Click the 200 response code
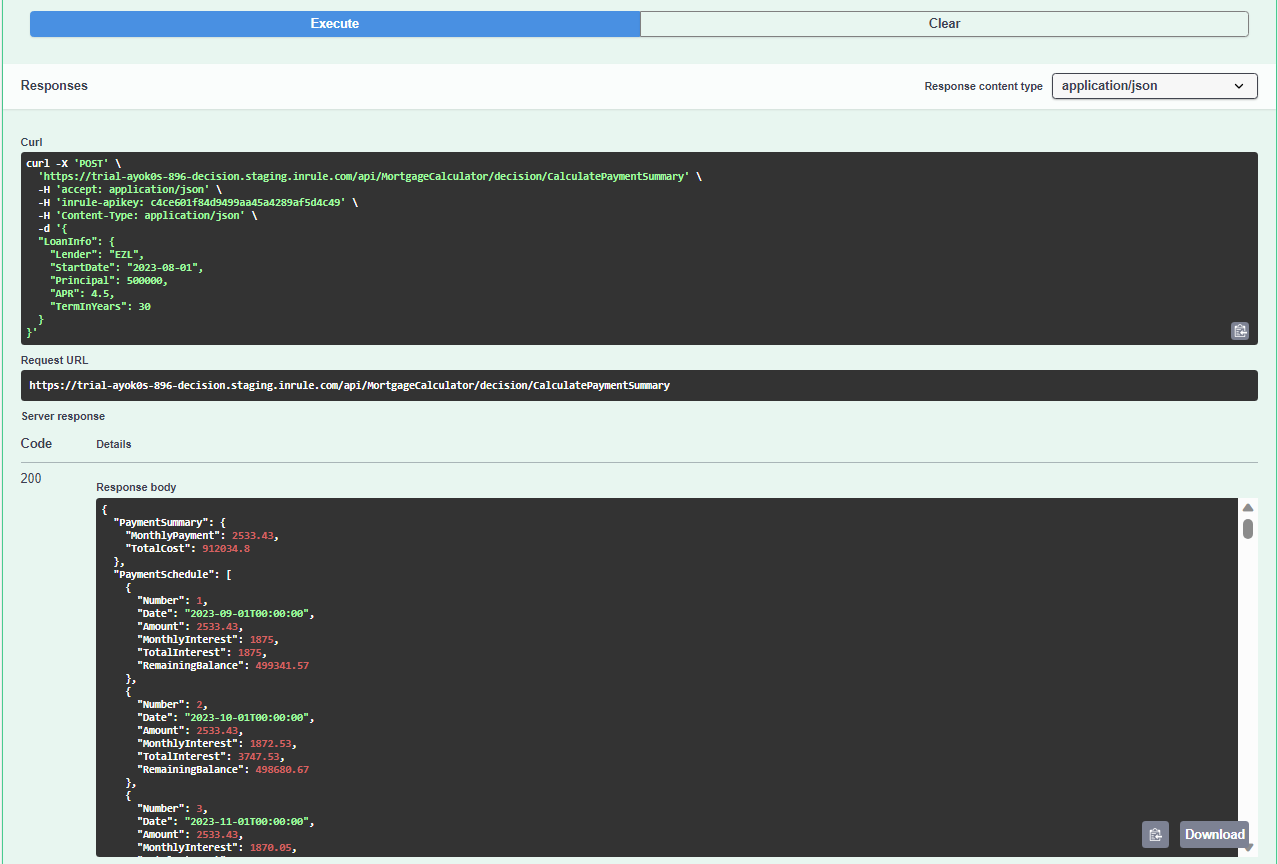Screen dimensions: 1278x864 click(x=31, y=478)
